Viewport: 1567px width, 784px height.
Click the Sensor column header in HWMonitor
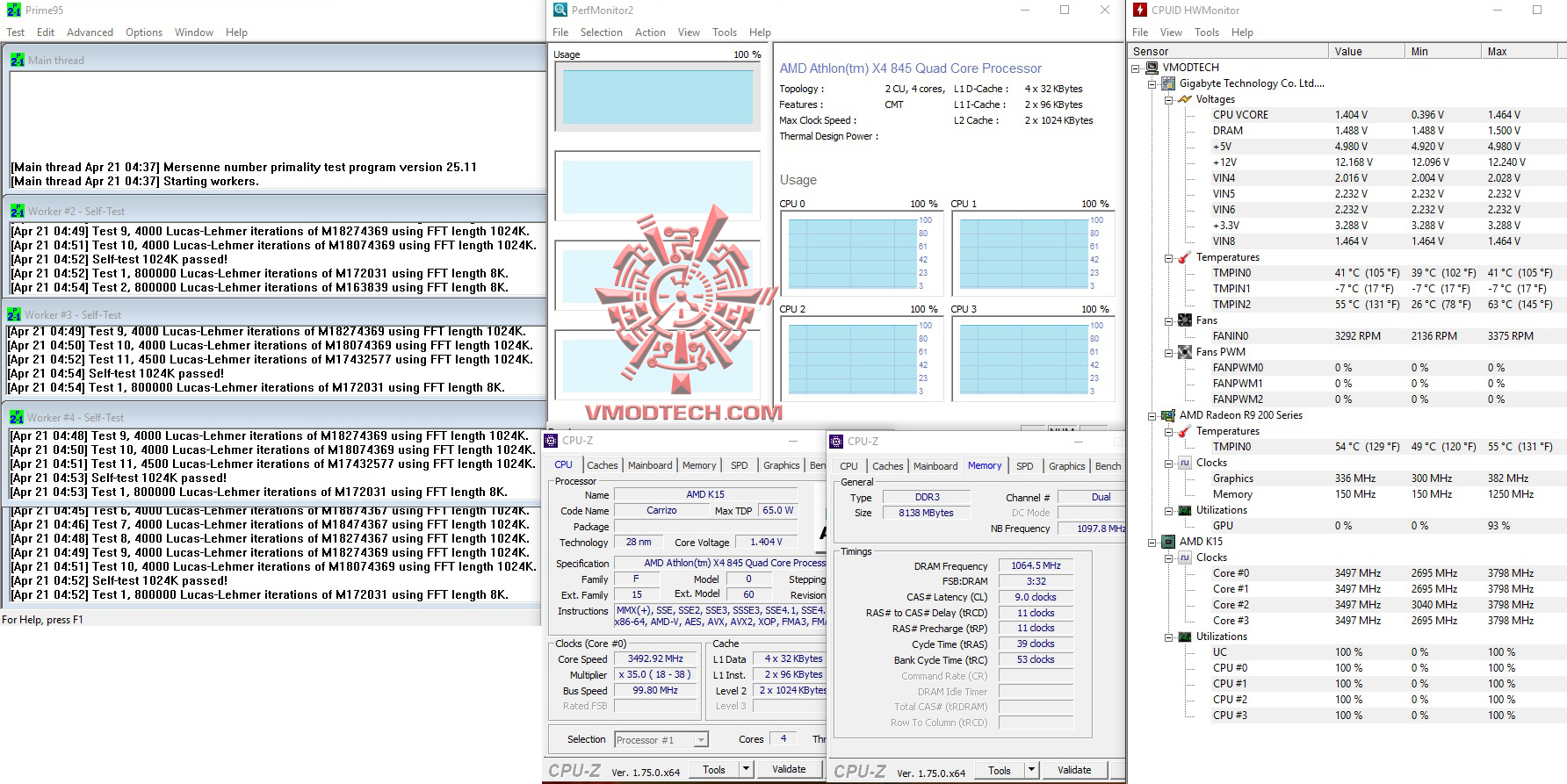1228,52
